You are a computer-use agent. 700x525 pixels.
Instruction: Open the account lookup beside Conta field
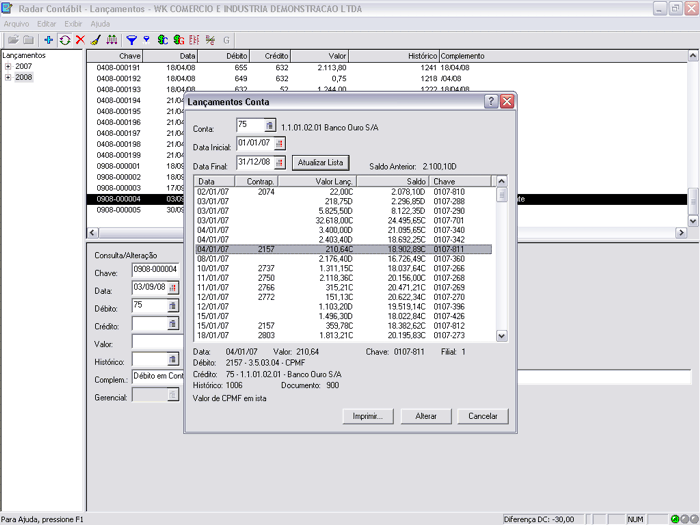270,125
